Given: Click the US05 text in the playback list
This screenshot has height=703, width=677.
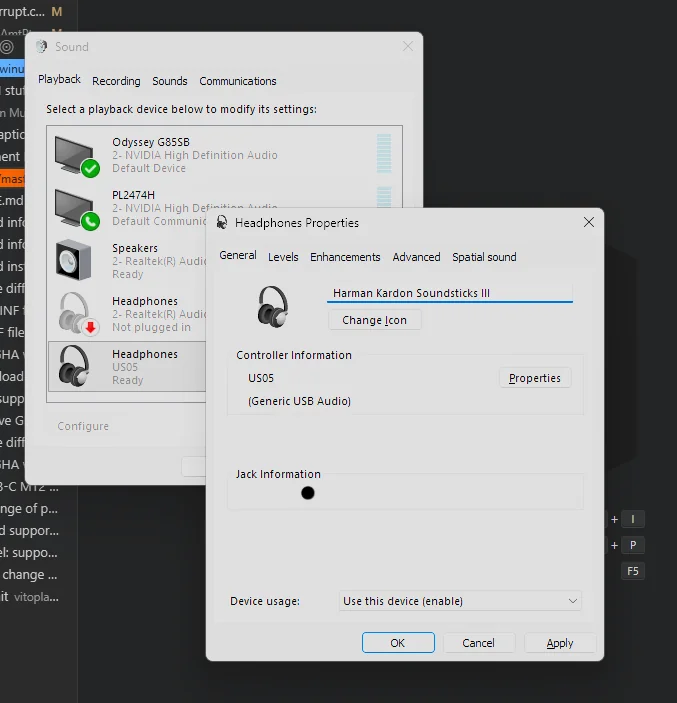Looking at the screenshot, I should [x=125, y=367].
